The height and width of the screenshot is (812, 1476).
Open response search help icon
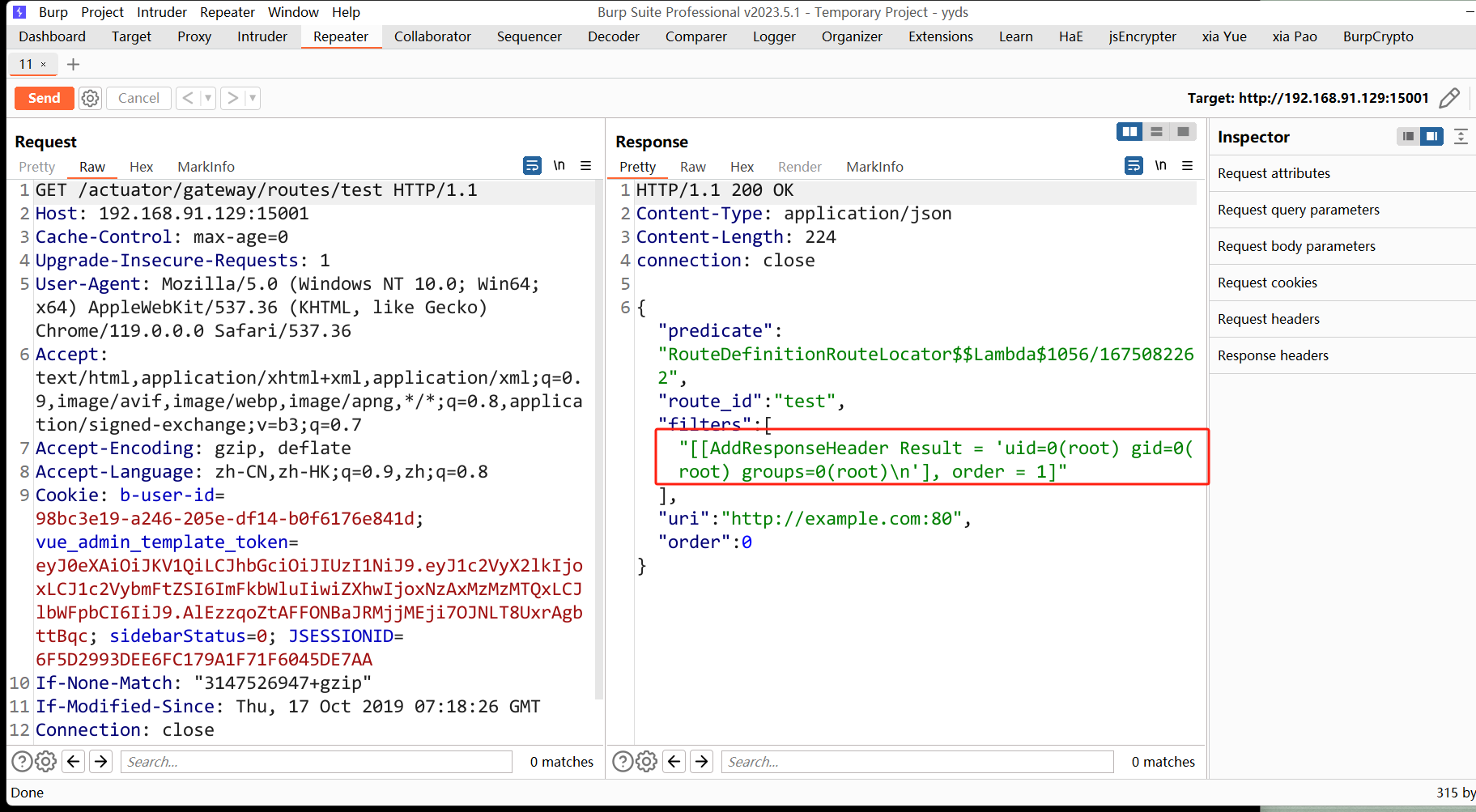tap(623, 761)
